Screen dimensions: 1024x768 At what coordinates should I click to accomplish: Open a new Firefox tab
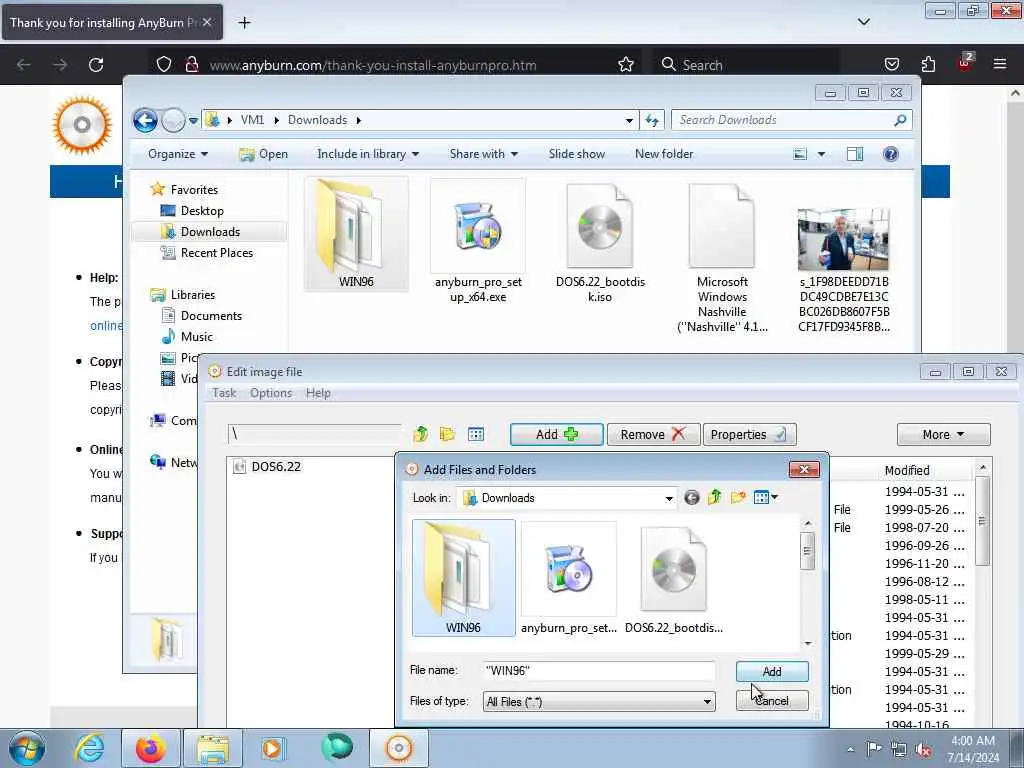tap(244, 23)
